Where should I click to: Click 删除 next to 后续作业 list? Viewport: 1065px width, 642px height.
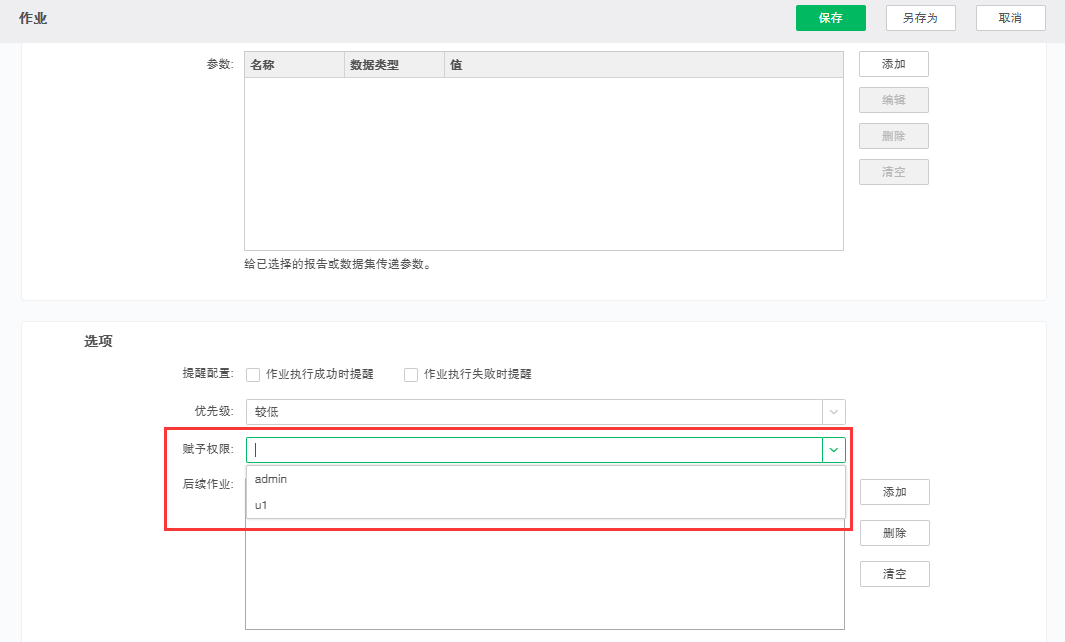click(894, 533)
